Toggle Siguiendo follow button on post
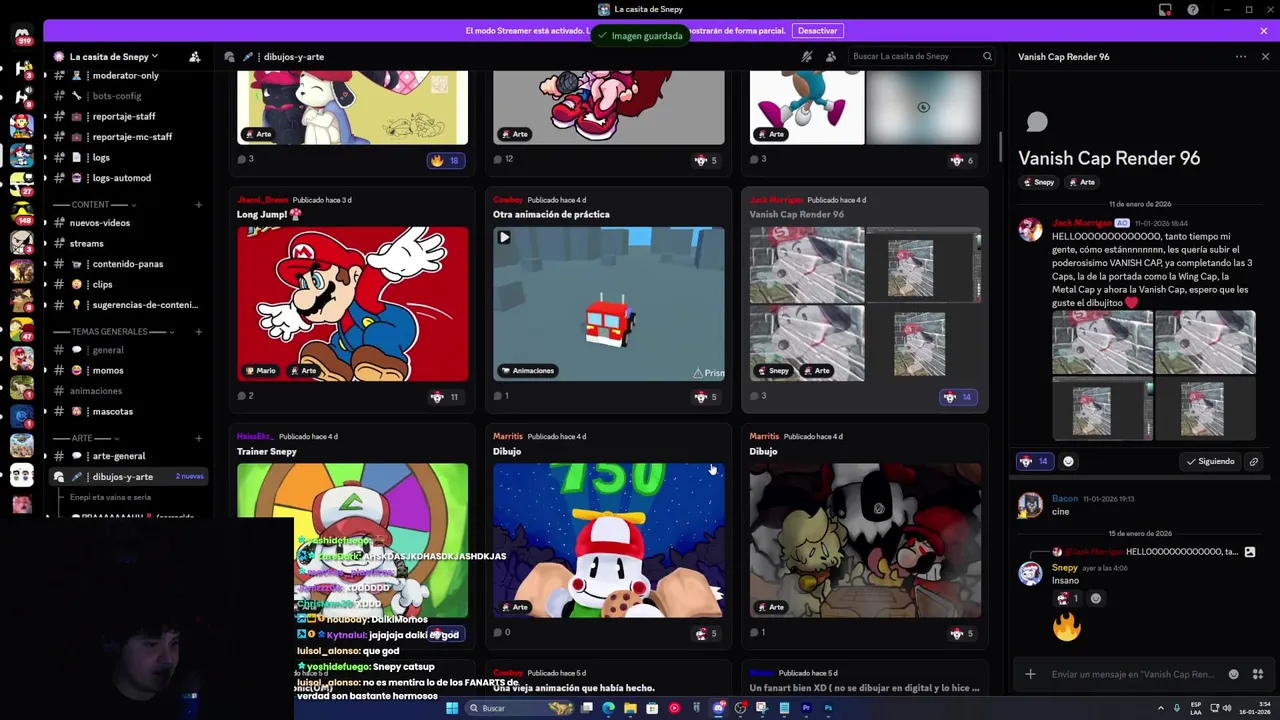 (x=1210, y=462)
